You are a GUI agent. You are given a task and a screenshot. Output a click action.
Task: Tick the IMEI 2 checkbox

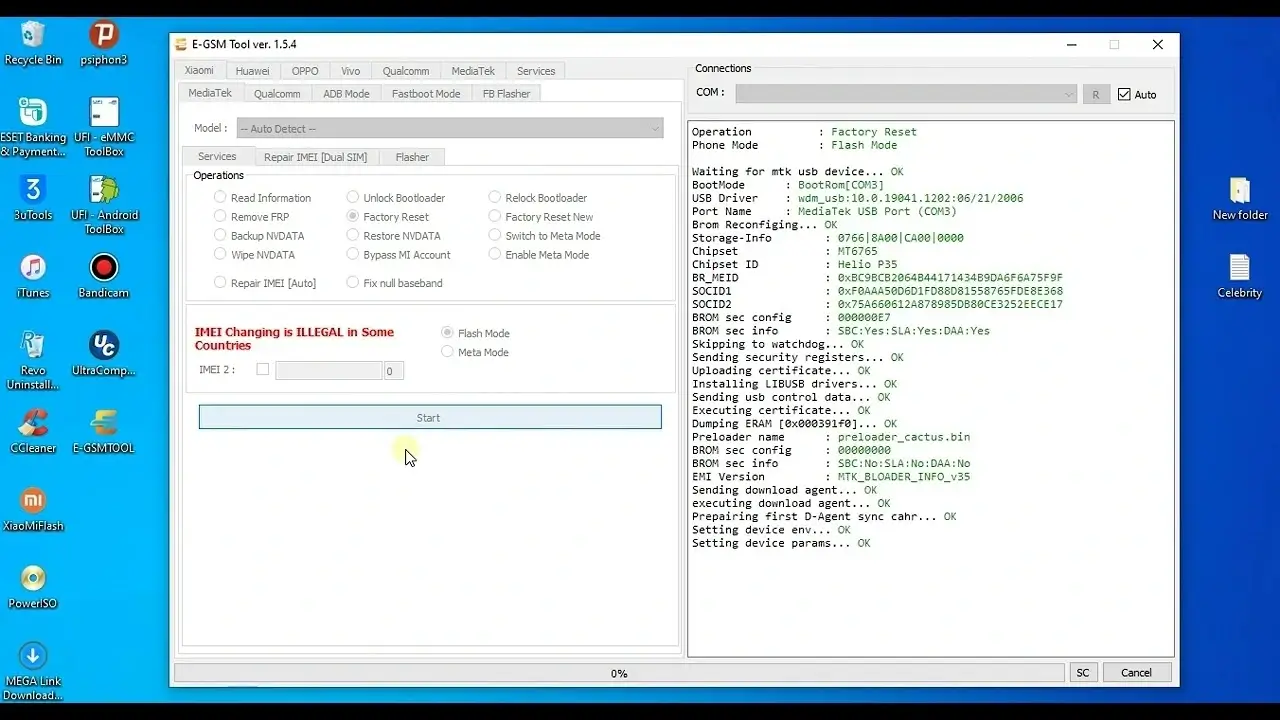click(x=263, y=369)
